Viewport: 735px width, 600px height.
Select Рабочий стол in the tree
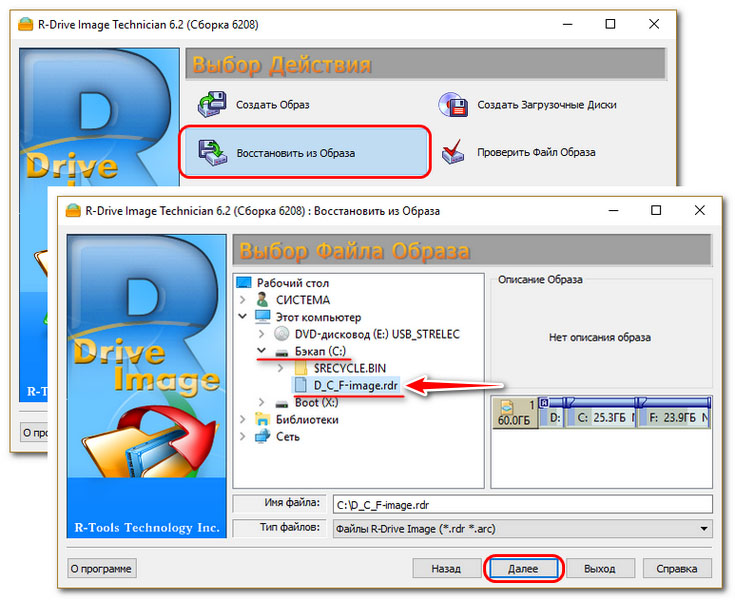(292, 283)
